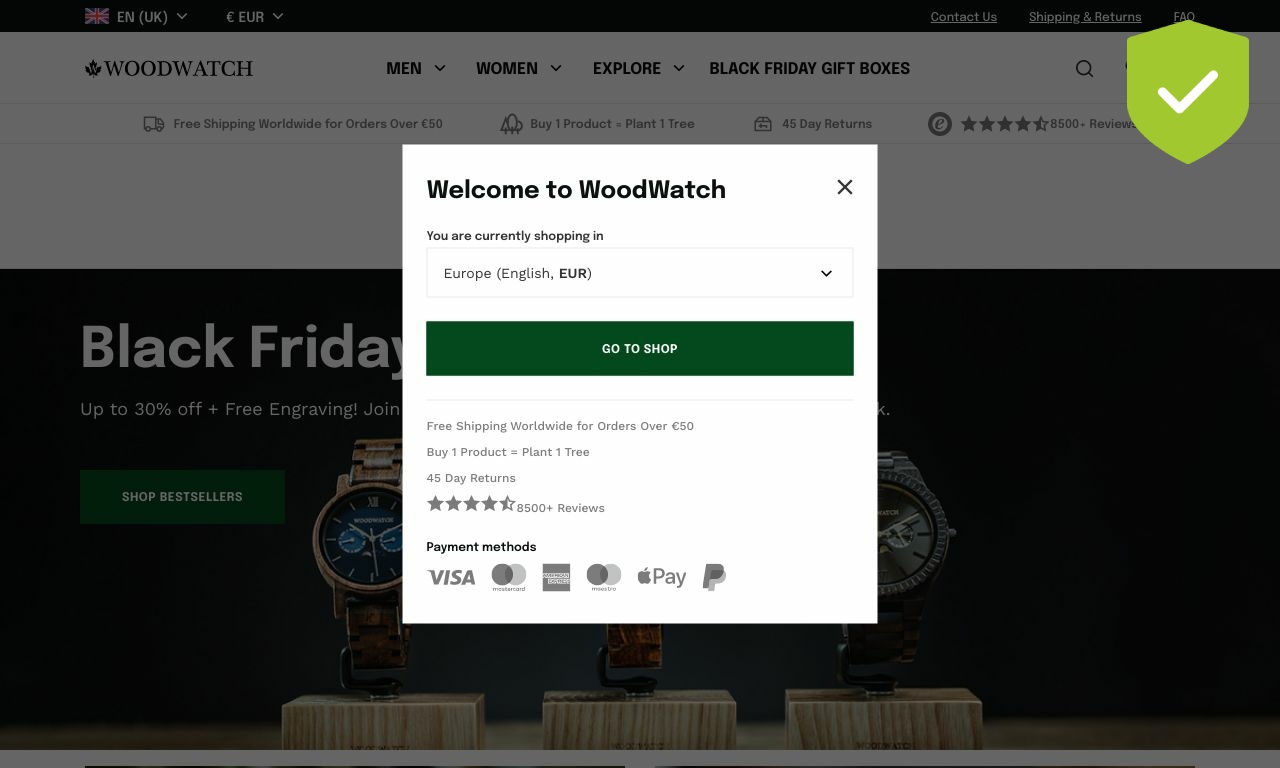
Task: Open the MEN menu
Action: (416, 68)
